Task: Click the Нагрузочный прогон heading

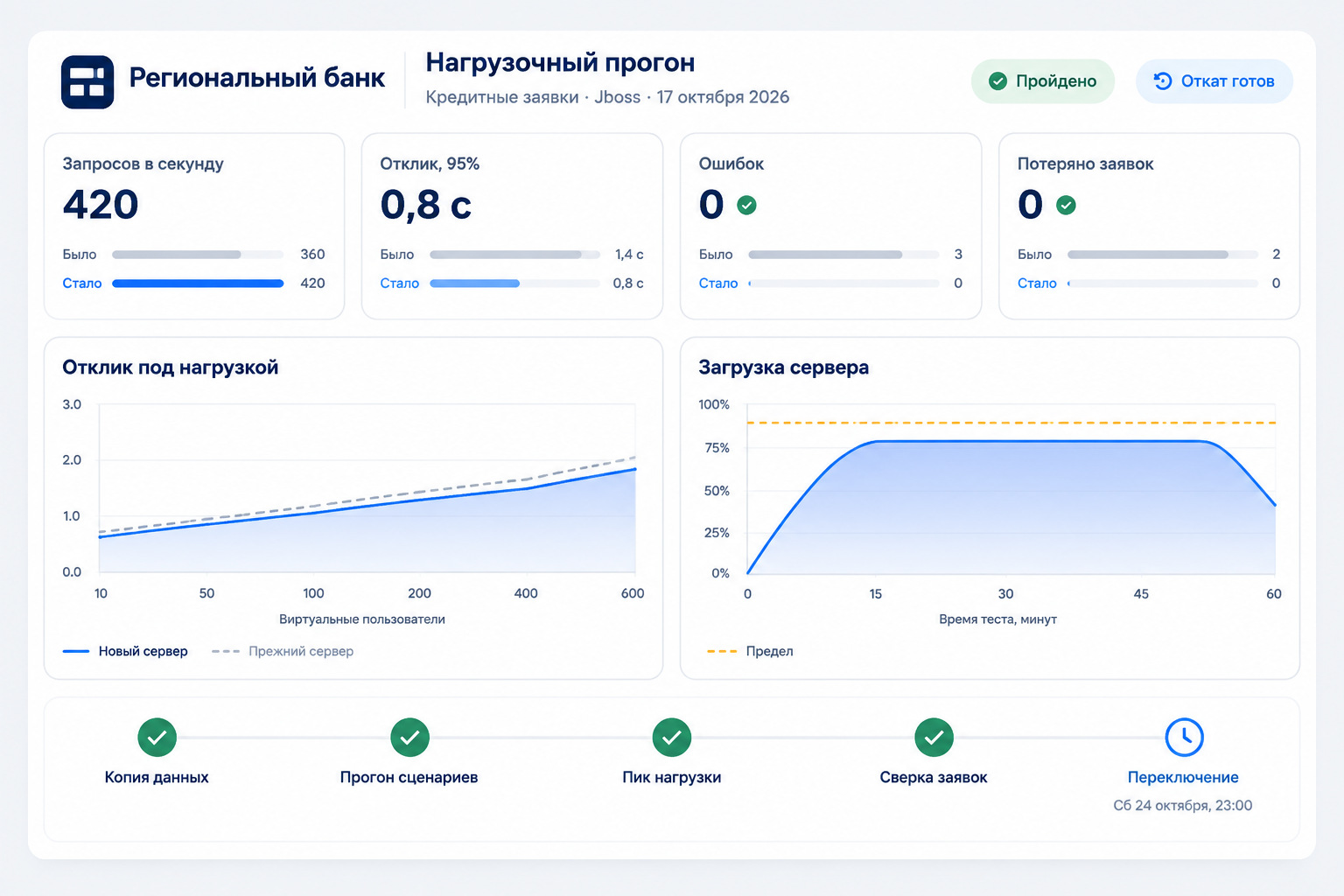Action: click(560, 63)
